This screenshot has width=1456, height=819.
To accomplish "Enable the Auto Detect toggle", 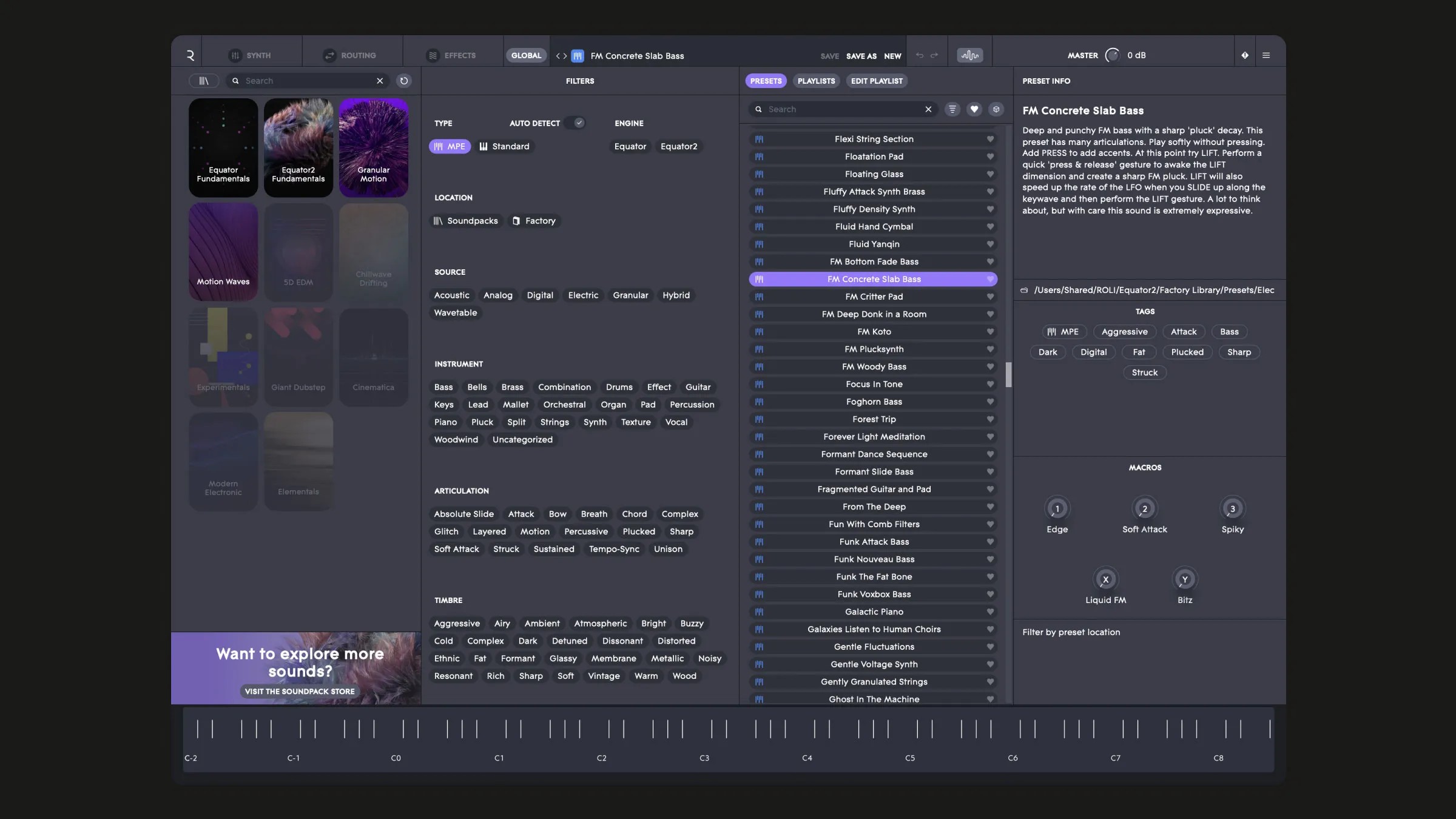I will tap(575, 123).
